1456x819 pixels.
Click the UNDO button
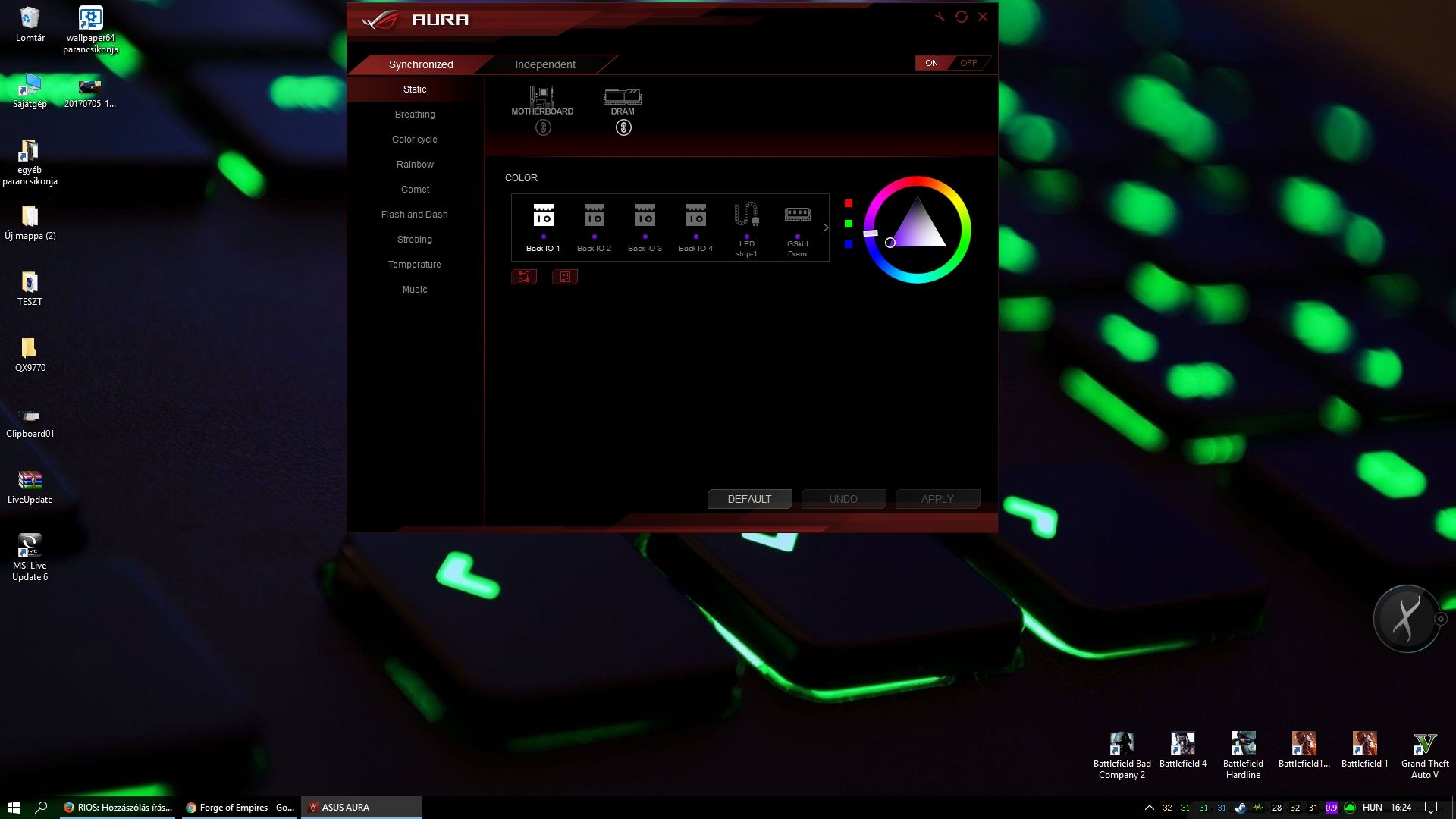point(843,499)
